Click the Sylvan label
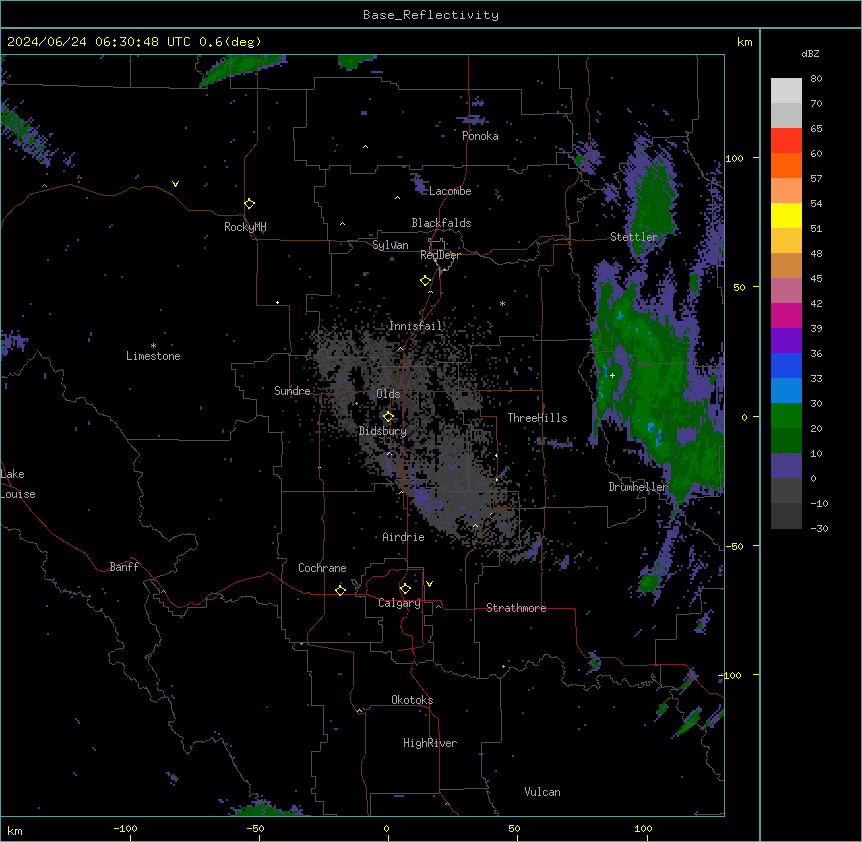Image resolution: width=862 pixels, height=842 pixels. coord(390,245)
